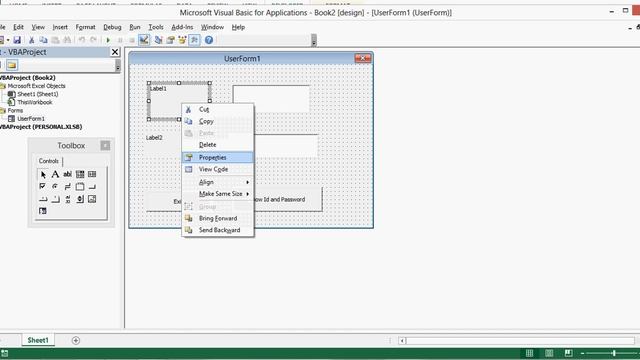The width and height of the screenshot is (640, 360).
Task: Select Properties in the context menu
Action: pos(218,157)
